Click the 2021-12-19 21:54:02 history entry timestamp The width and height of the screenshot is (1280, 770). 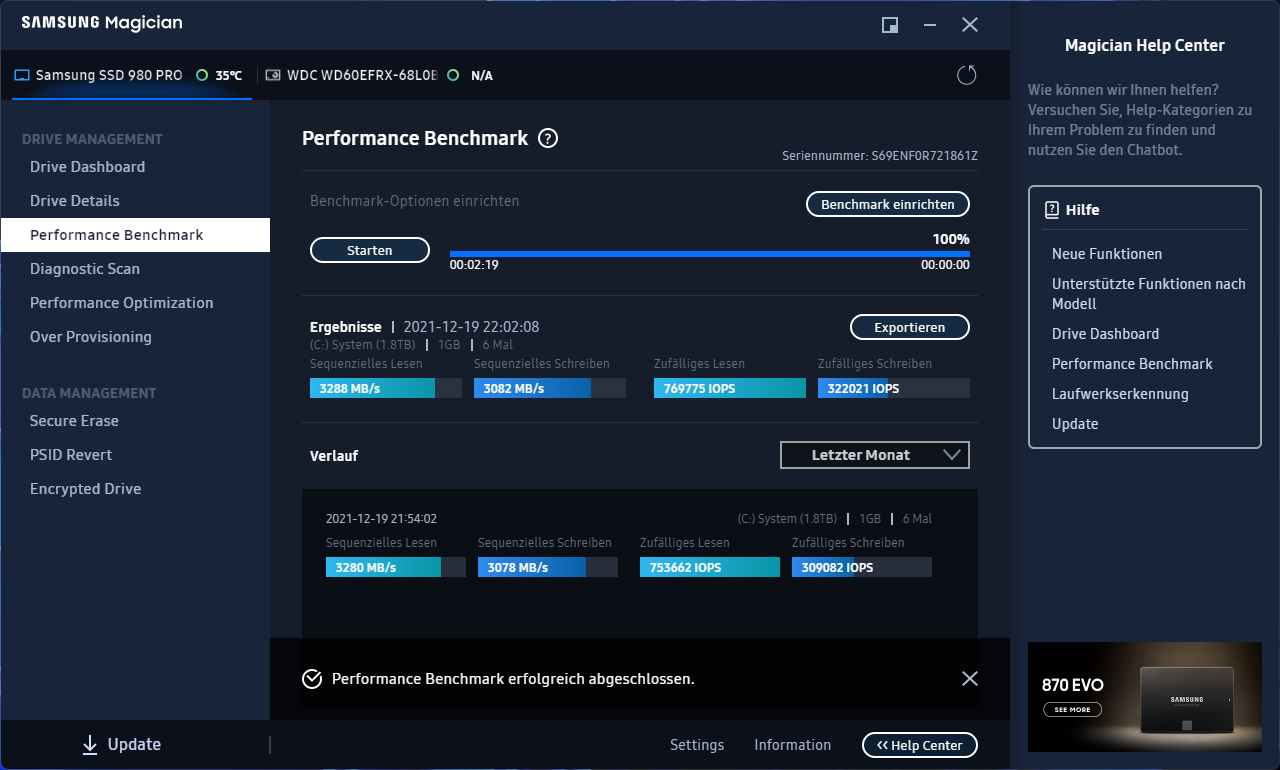381,519
